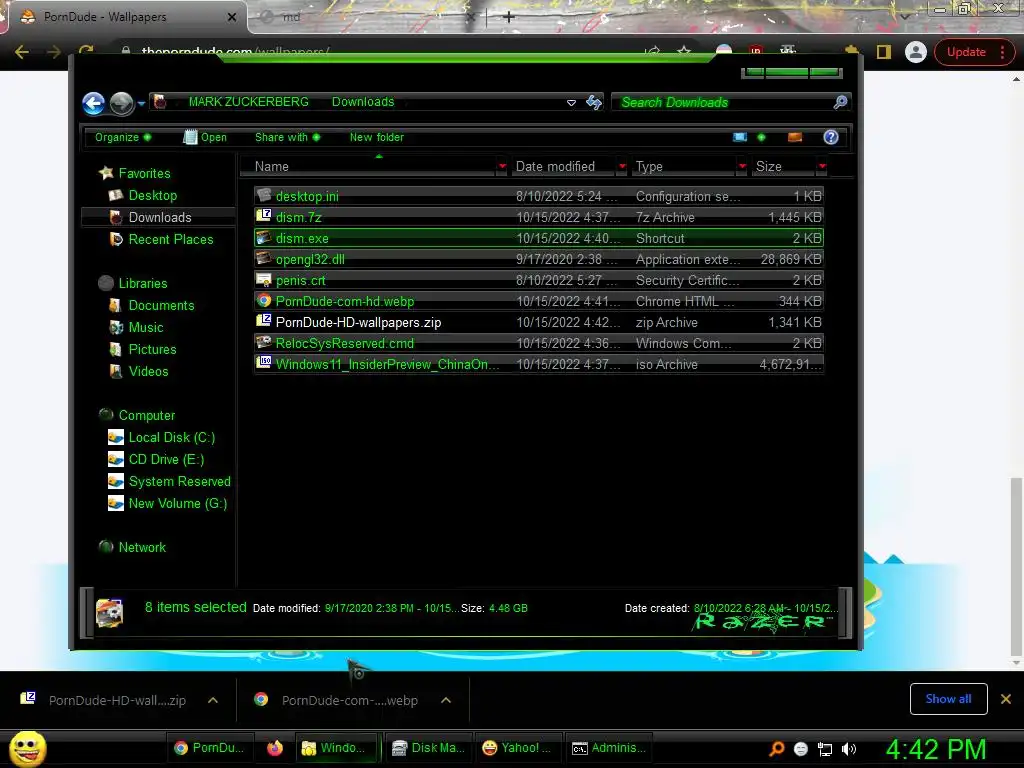Screen dimensions: 1024x768
Task: Open the Pictures library
Action: pos(142,349)
